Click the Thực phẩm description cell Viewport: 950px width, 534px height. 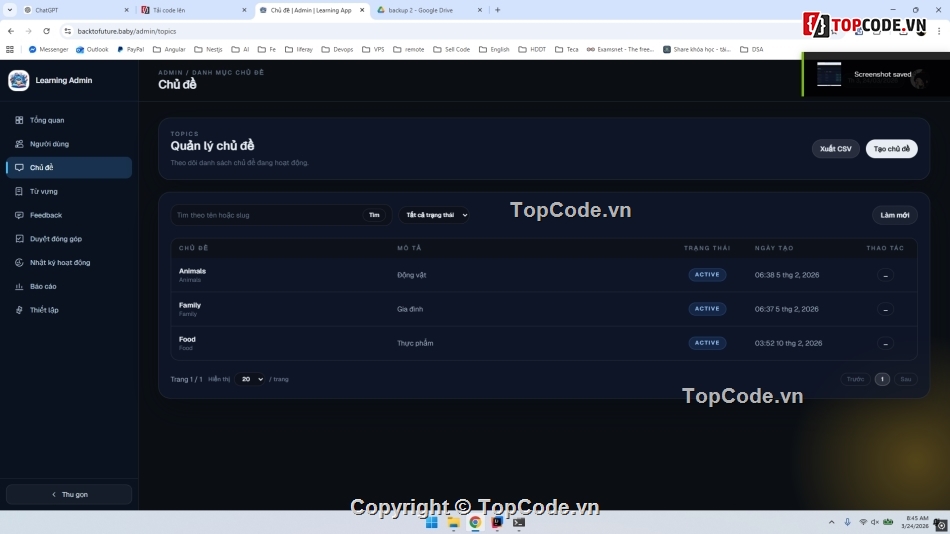415,343
